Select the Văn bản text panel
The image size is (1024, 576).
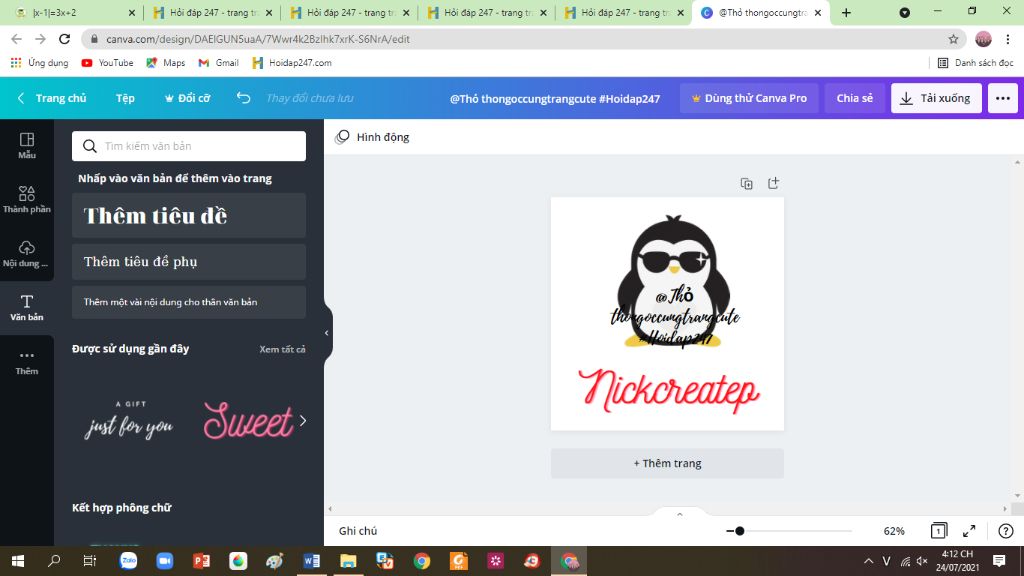(x=27, y=308)
